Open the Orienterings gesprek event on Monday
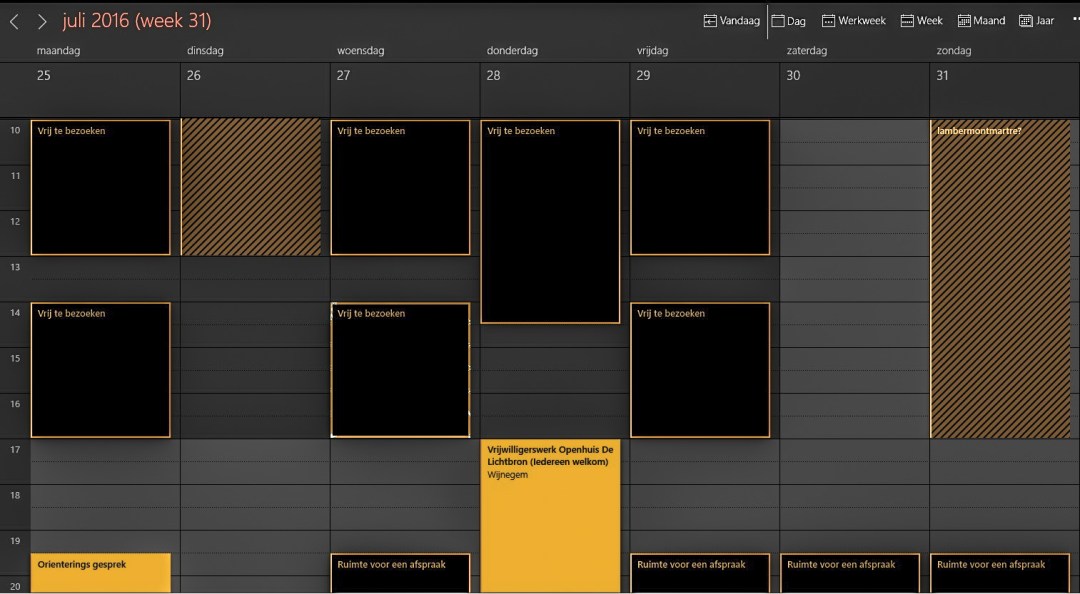Viewport: 1080px width, 594px height. click(100, 572)
